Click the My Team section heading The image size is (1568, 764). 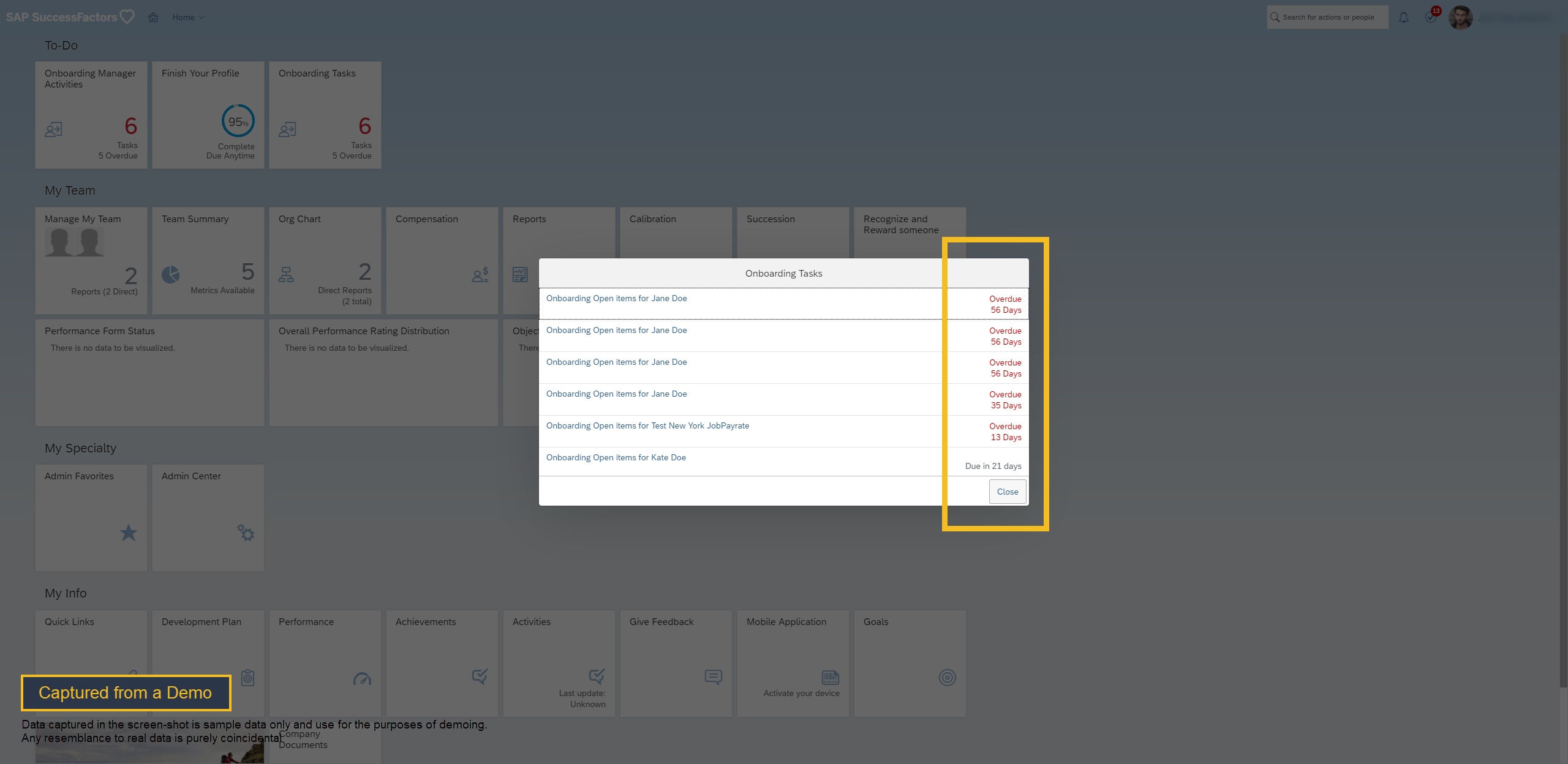70,190
